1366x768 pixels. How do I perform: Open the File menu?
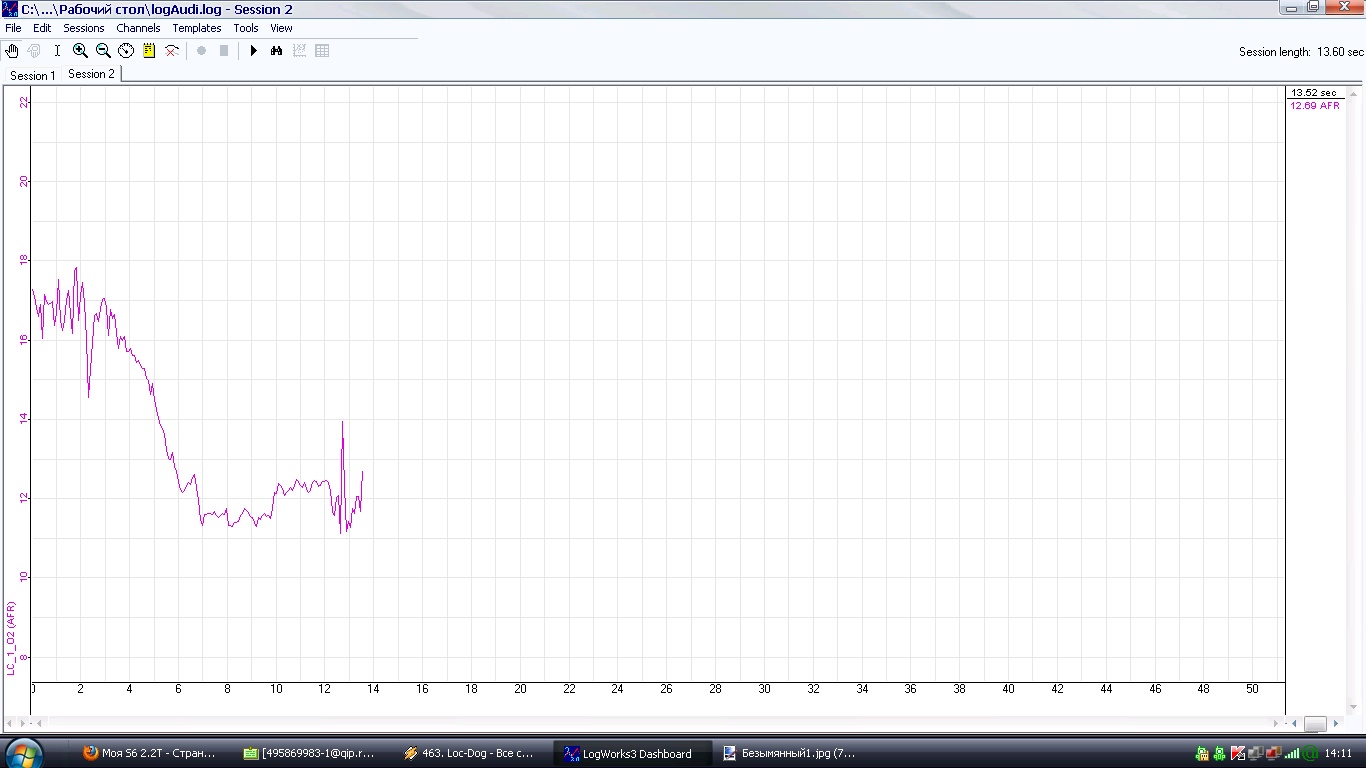pos(13,28)
